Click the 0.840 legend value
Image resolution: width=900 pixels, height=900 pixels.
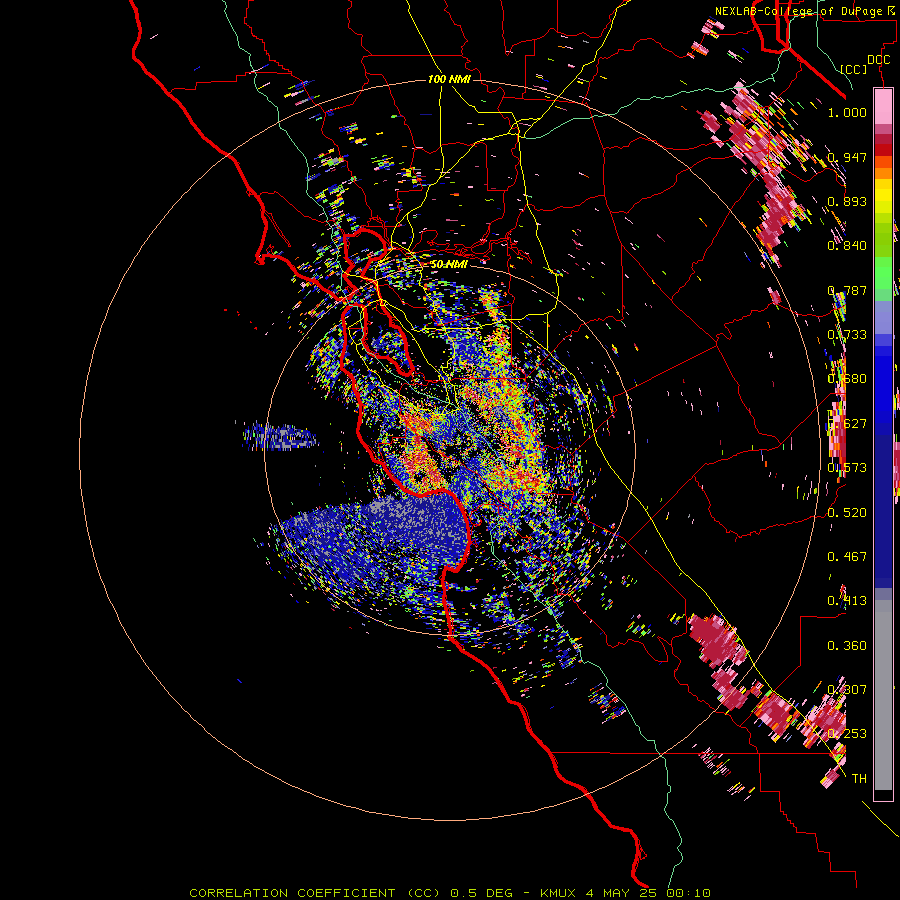(x=847, y=246)
